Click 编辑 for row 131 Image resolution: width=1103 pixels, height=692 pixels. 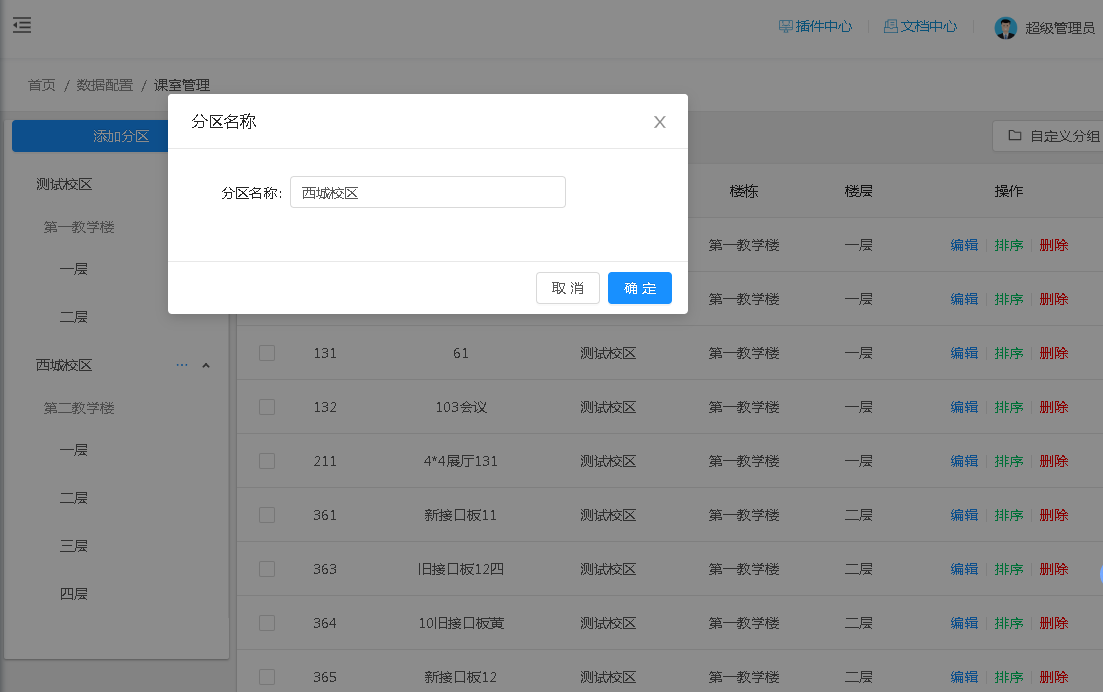(964, 353)
